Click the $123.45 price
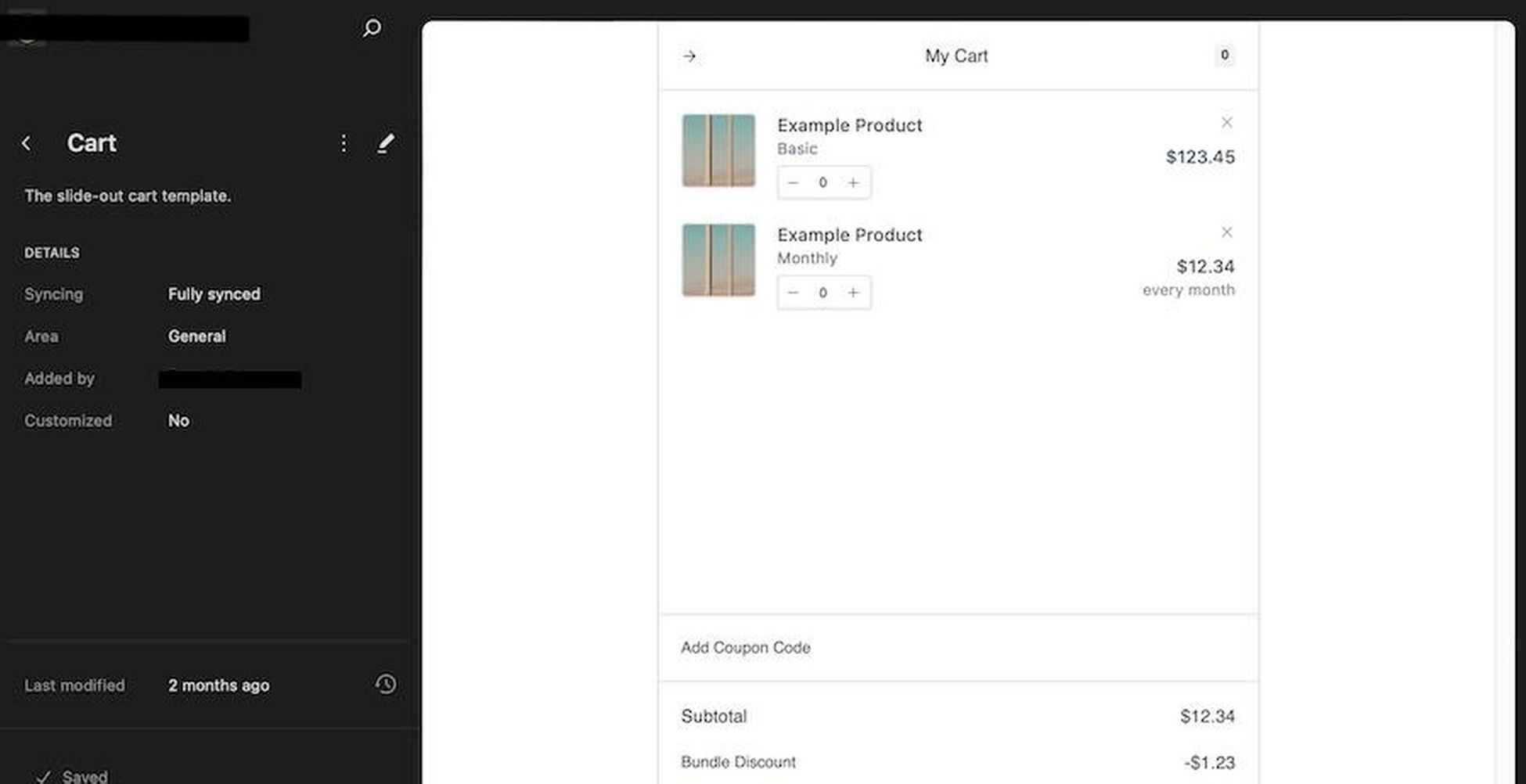The height and width of the screenshot is (784, 1526). (1200, 156)
